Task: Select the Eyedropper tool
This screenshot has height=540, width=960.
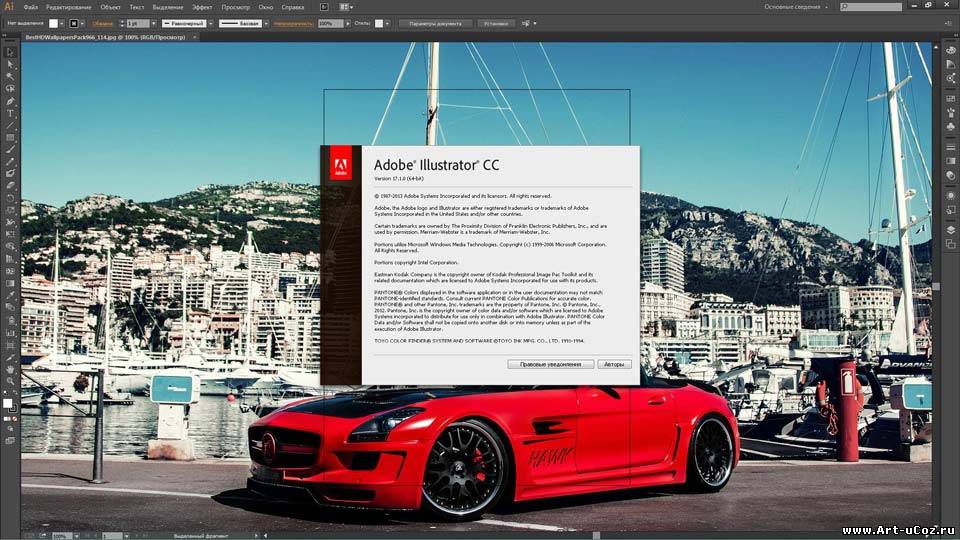Action: click(10, 296)
